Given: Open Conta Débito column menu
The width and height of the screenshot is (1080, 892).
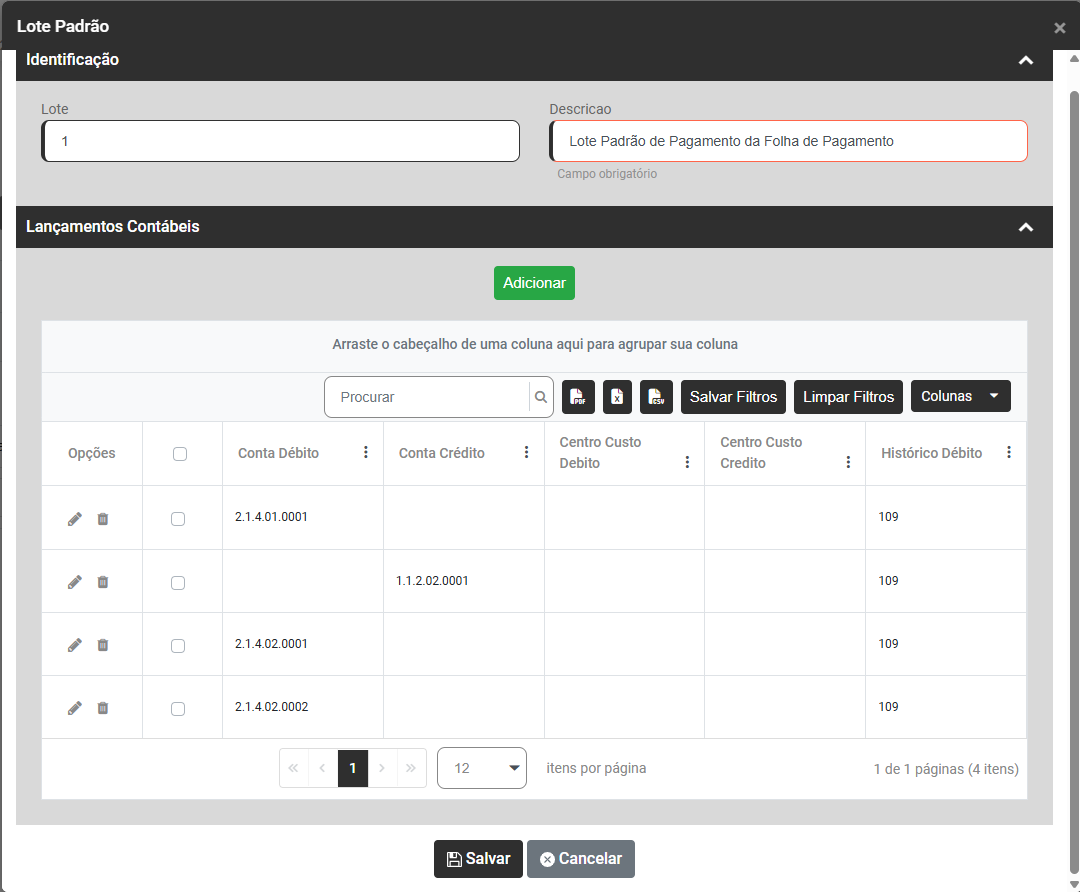Looking at the screenshot, I should (366, 452).
